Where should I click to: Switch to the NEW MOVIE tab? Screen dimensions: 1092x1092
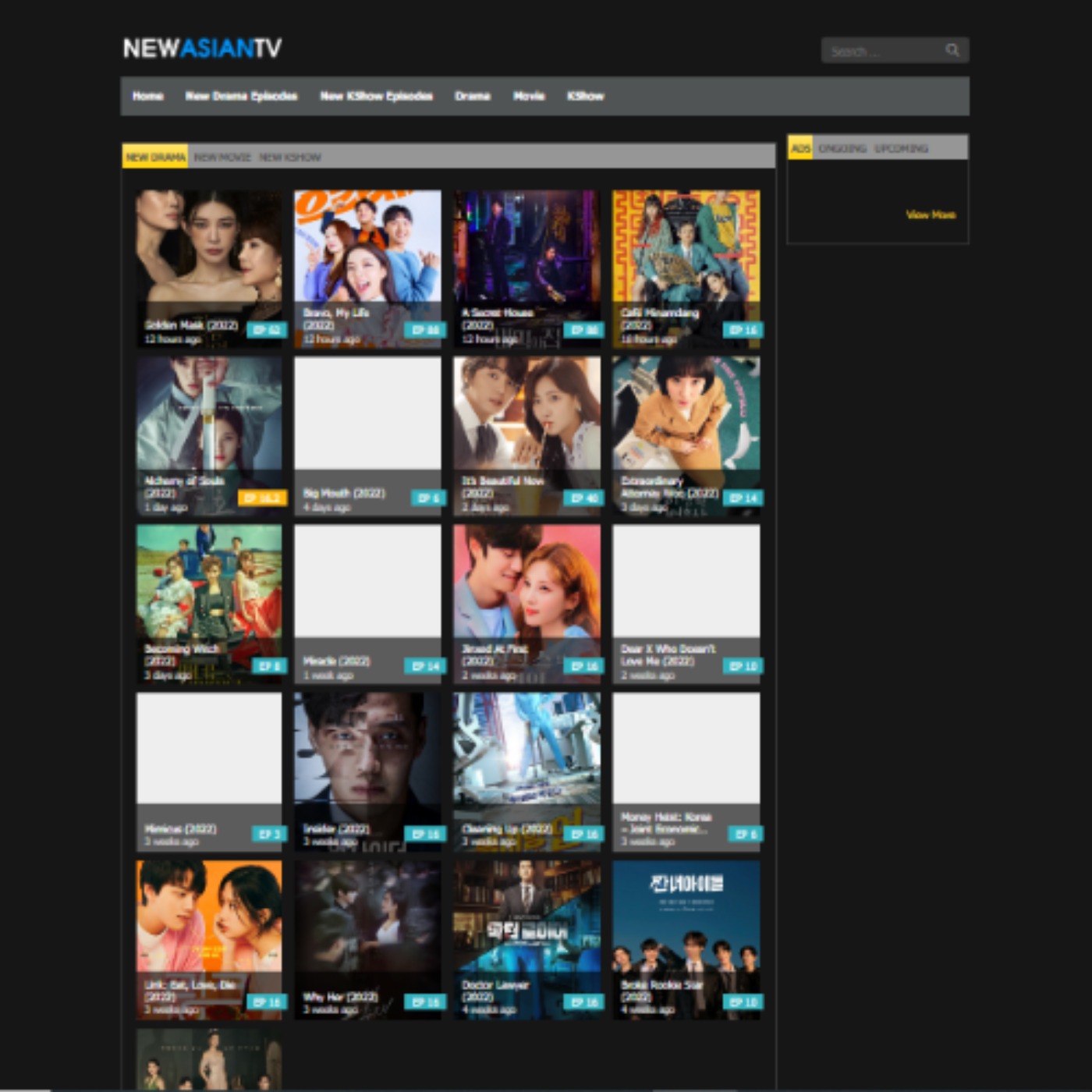(222, 157)
